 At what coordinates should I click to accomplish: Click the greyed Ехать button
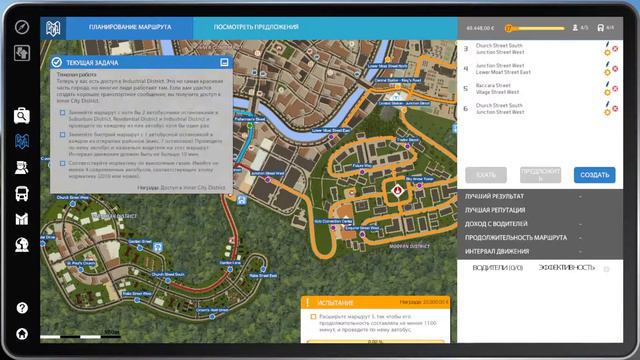coord(486,175)
